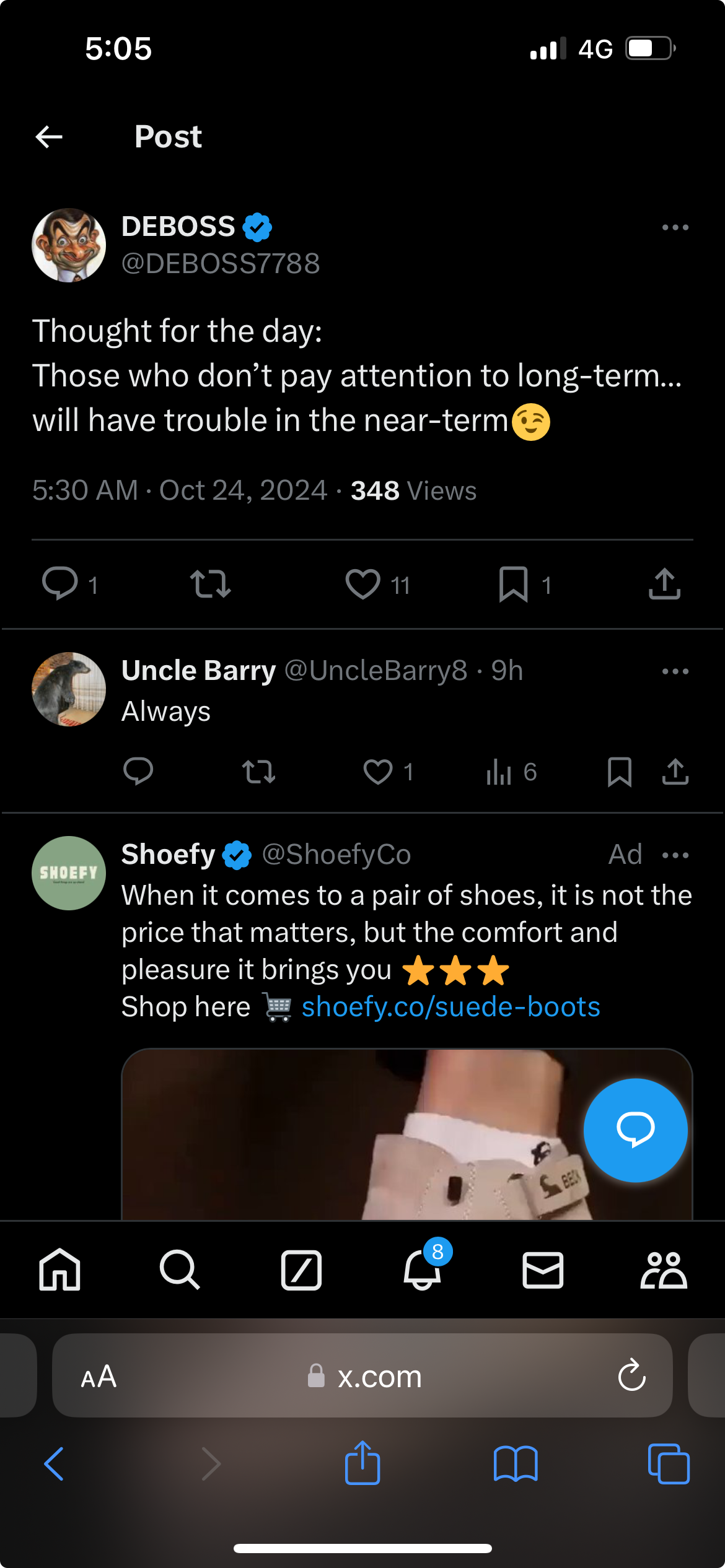Like Uncle Barry's reply

378,772
